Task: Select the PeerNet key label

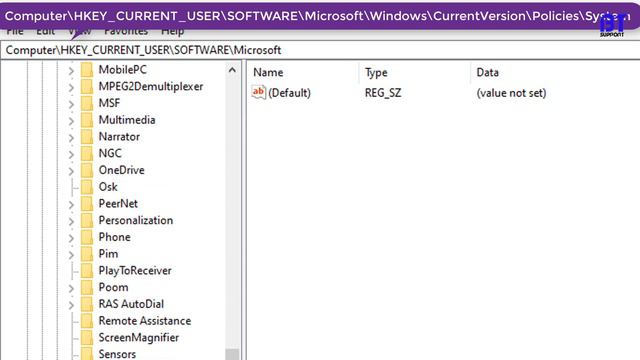Action: tap(118, 204)
